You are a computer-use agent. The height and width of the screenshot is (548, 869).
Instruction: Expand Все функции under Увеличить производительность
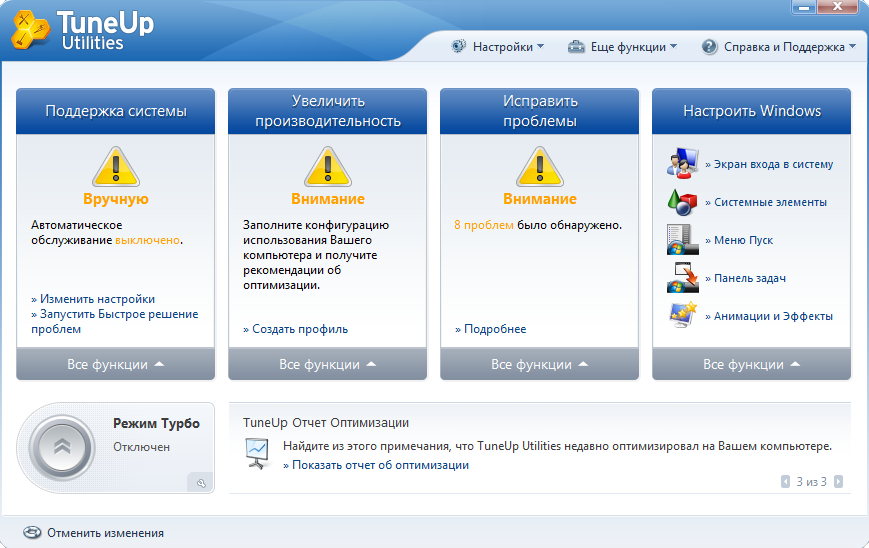point(328,364)
